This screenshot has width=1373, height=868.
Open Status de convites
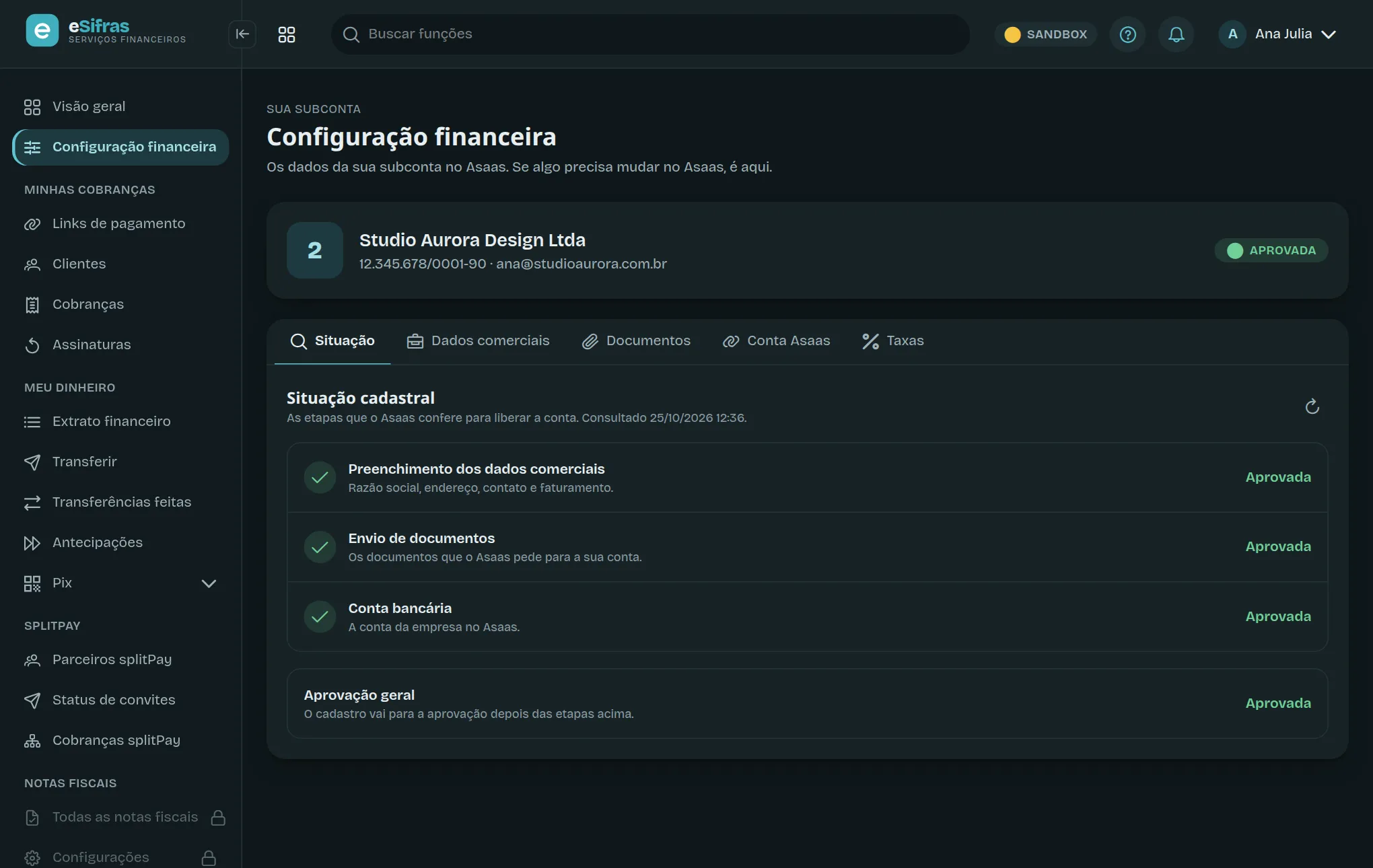click(x=120, y=700)
